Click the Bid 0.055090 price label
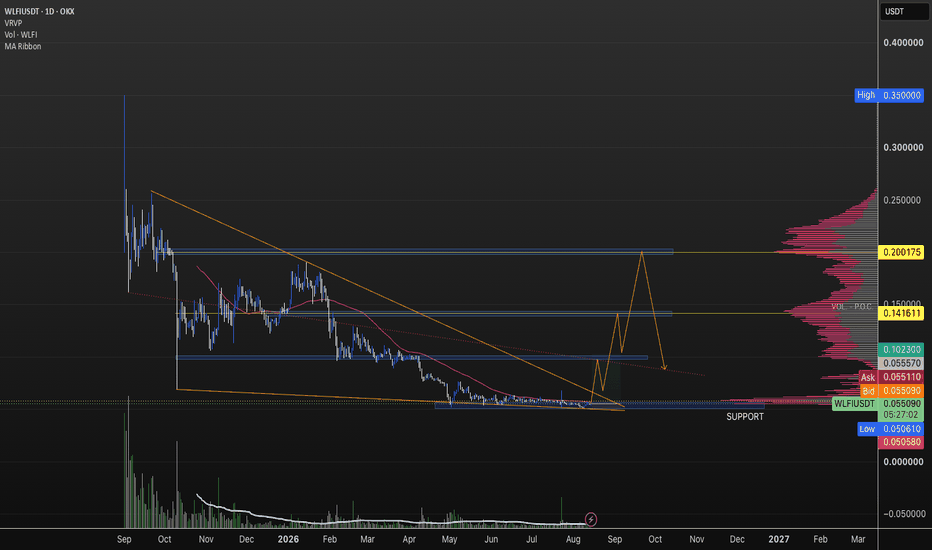 click(x=892, y=391)
